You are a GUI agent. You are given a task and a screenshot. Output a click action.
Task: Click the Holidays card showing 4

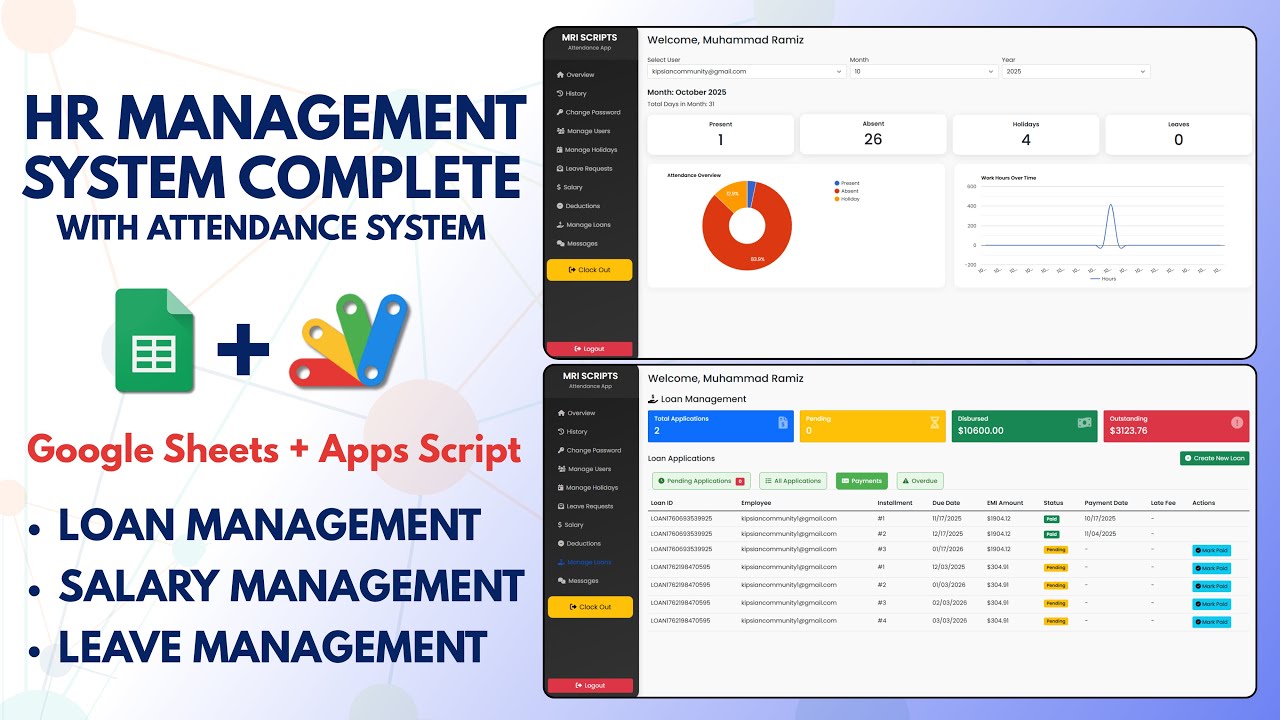coord(1026,134)
